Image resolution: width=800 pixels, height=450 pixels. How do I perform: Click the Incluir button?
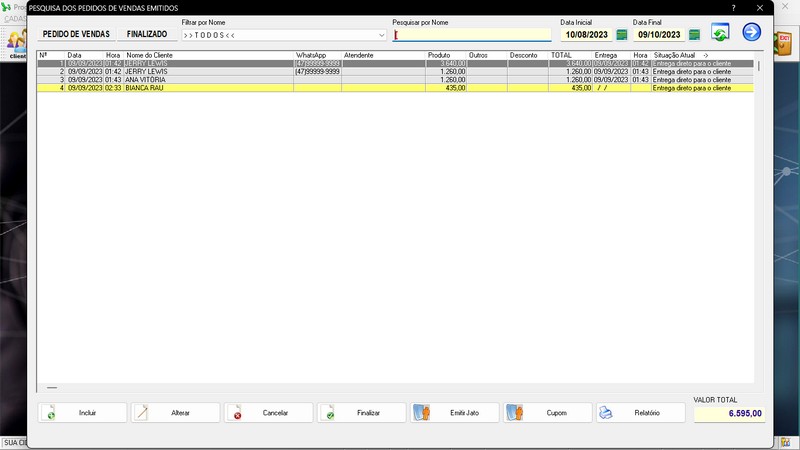point(82,413)
